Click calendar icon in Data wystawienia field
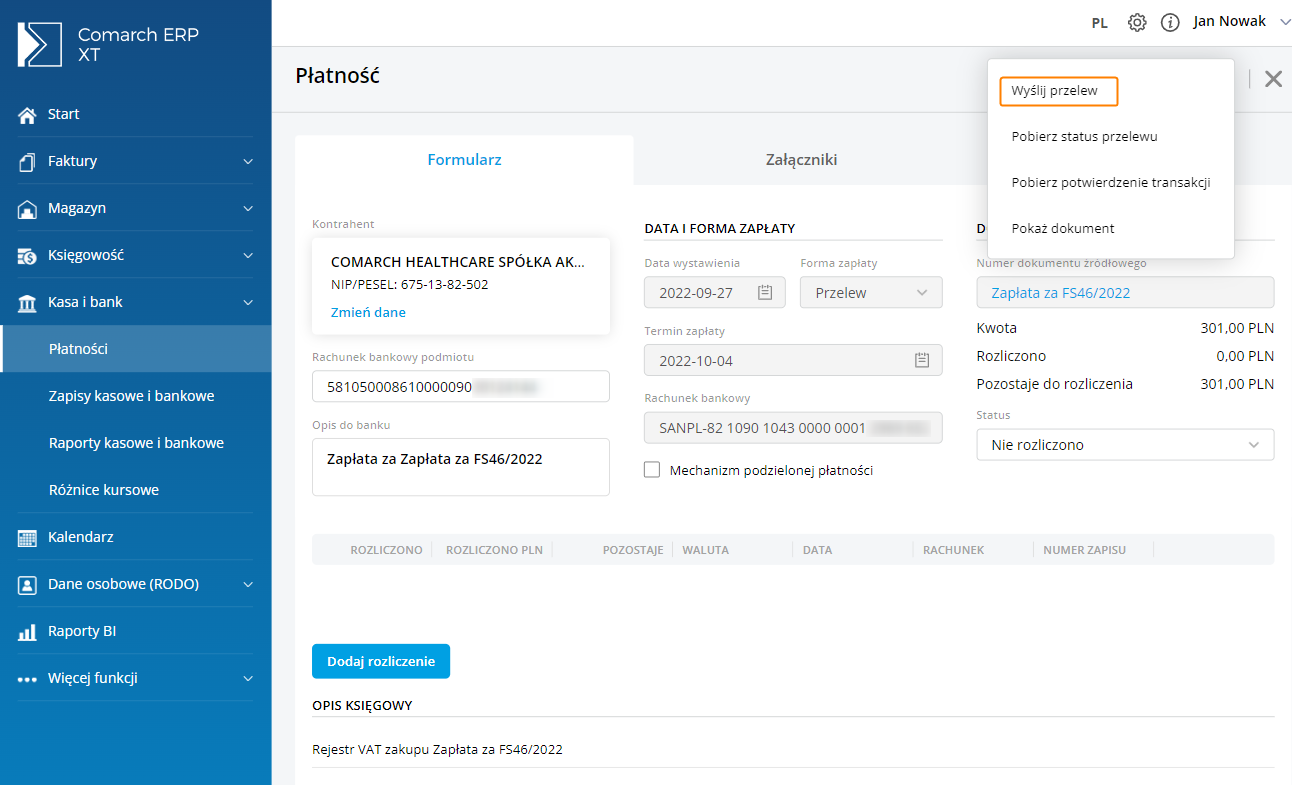Viewport: 1292px width, 785px height. pos(766,293)
